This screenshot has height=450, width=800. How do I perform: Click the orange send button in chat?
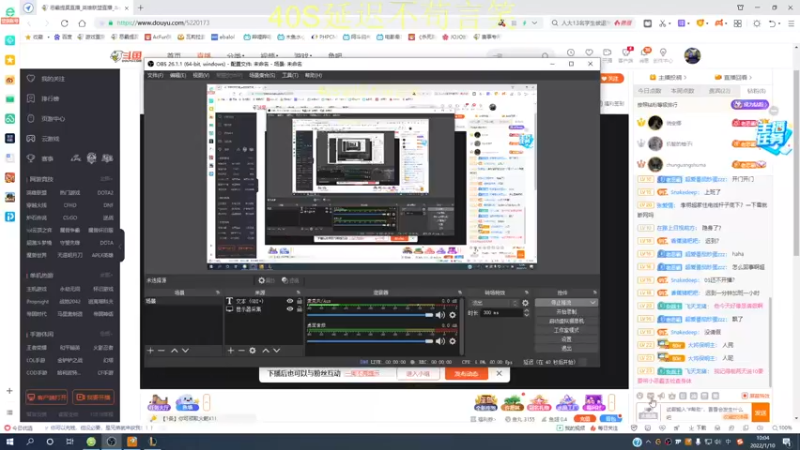pyautogui.click(x=761, y=412)
